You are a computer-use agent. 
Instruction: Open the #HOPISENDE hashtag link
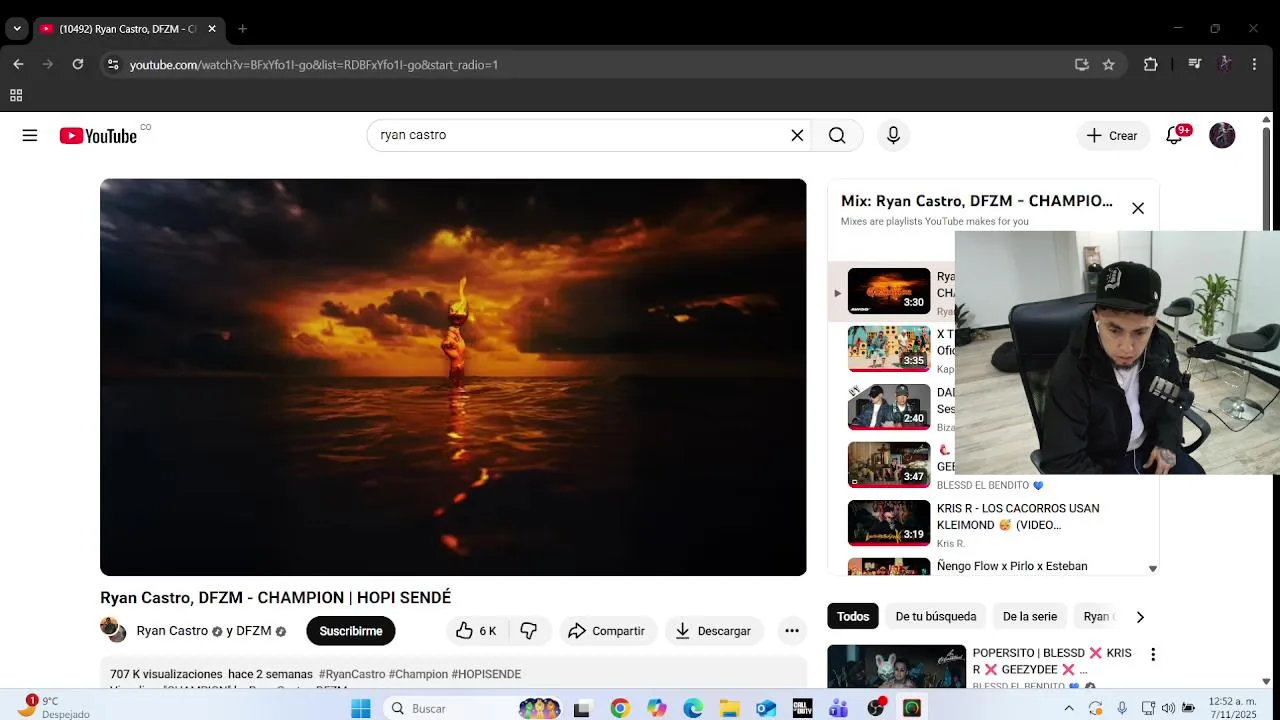[486, 674]
